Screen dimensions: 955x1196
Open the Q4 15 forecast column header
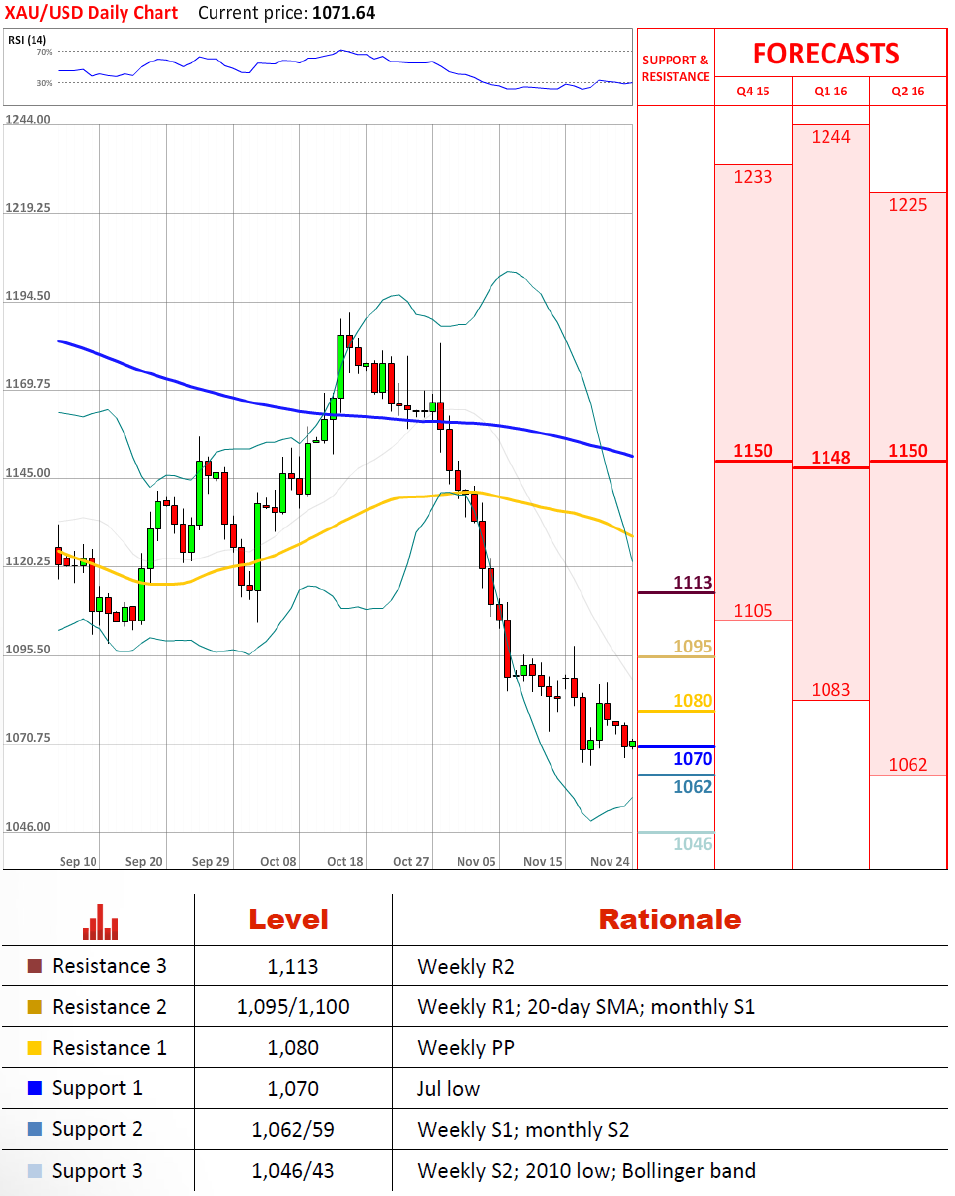(753, 91)
